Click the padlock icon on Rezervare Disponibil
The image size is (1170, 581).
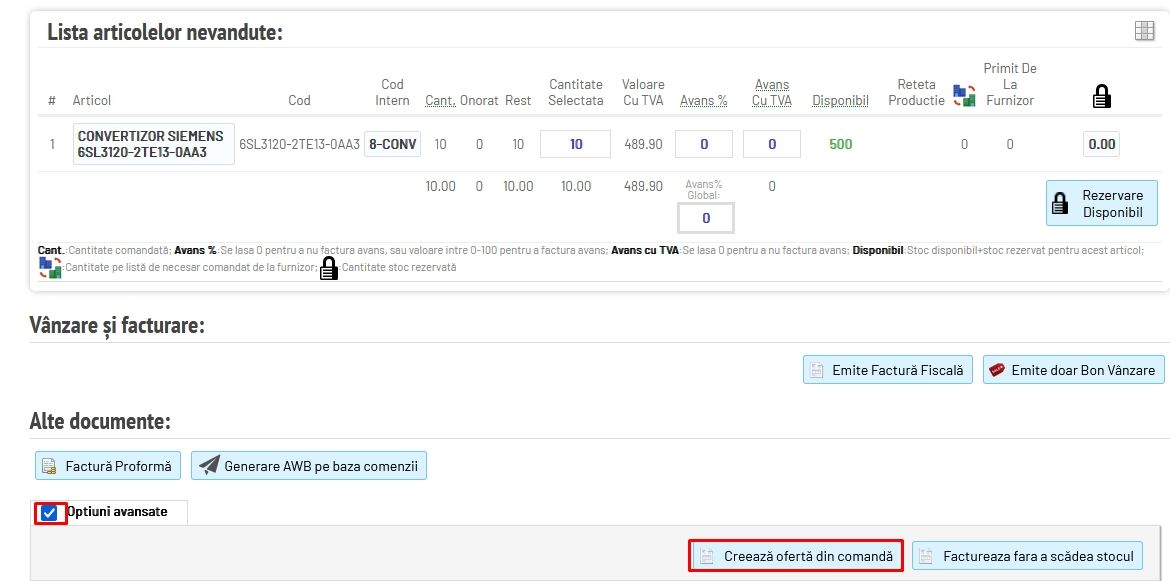click(1061, 204)
